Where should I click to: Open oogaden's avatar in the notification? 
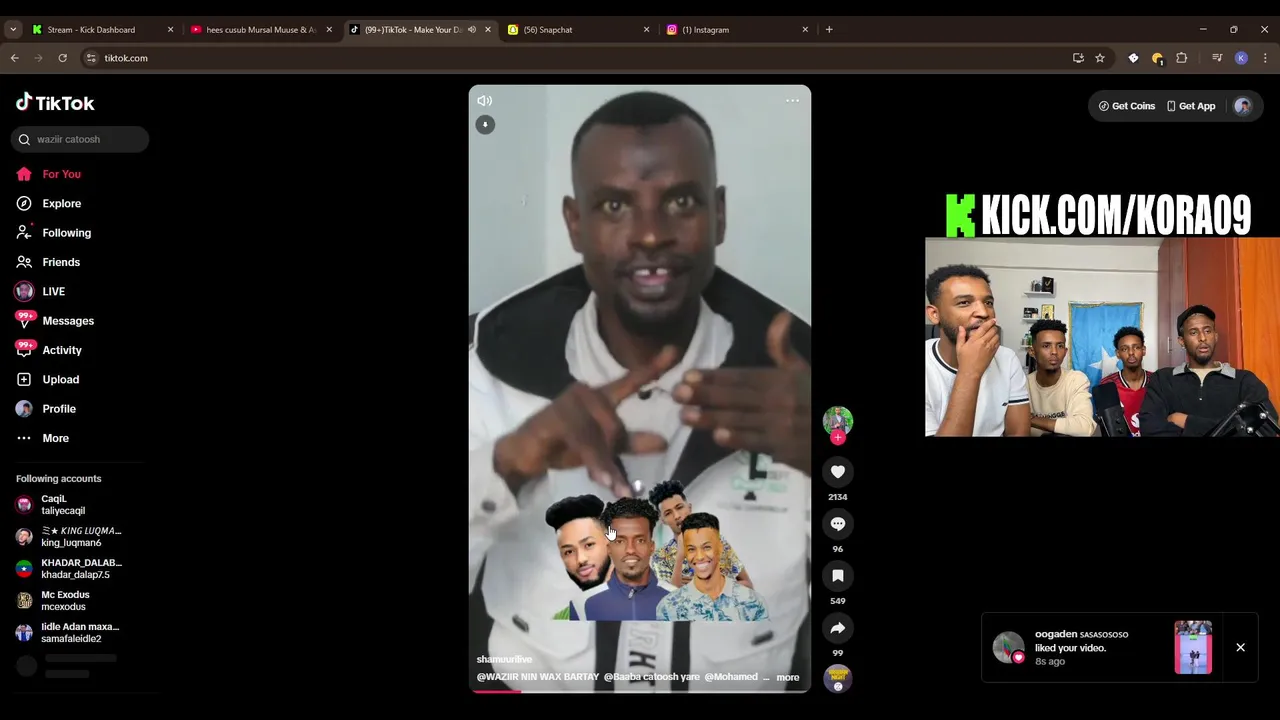tap(1008, 647)
